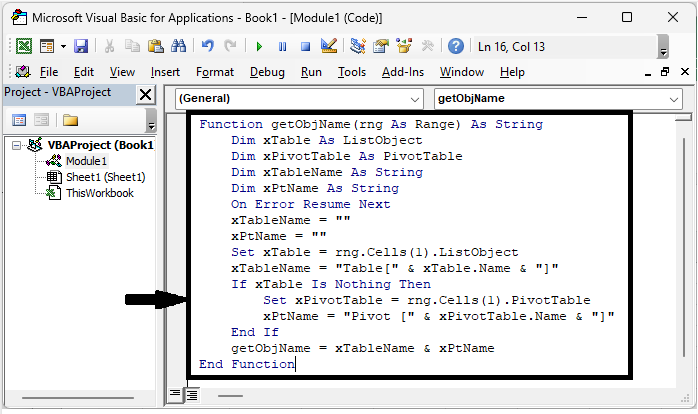Minimize the Module1 code window
This screenshot has width=698, height=414.
tap(648, 73)
